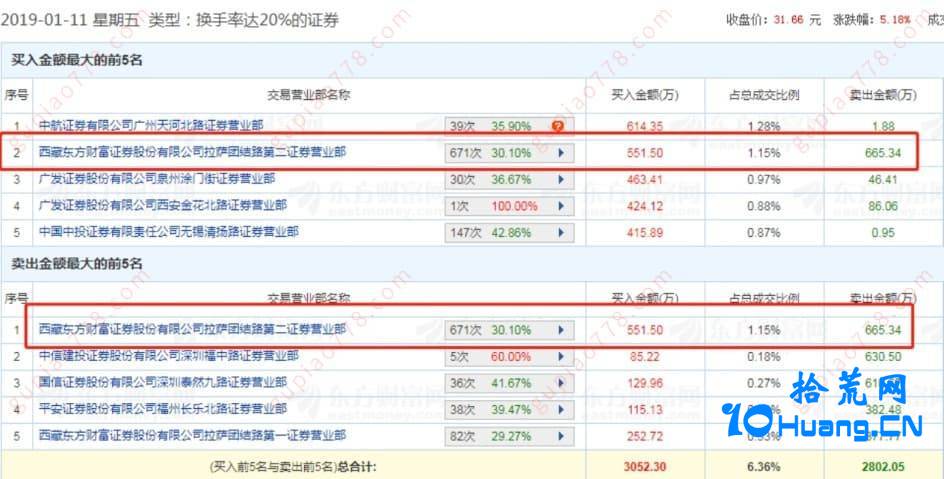This screenshot has width=944, height=479.
Task: Click the 39次 35.90% stats box
Action: pos(509,126)
